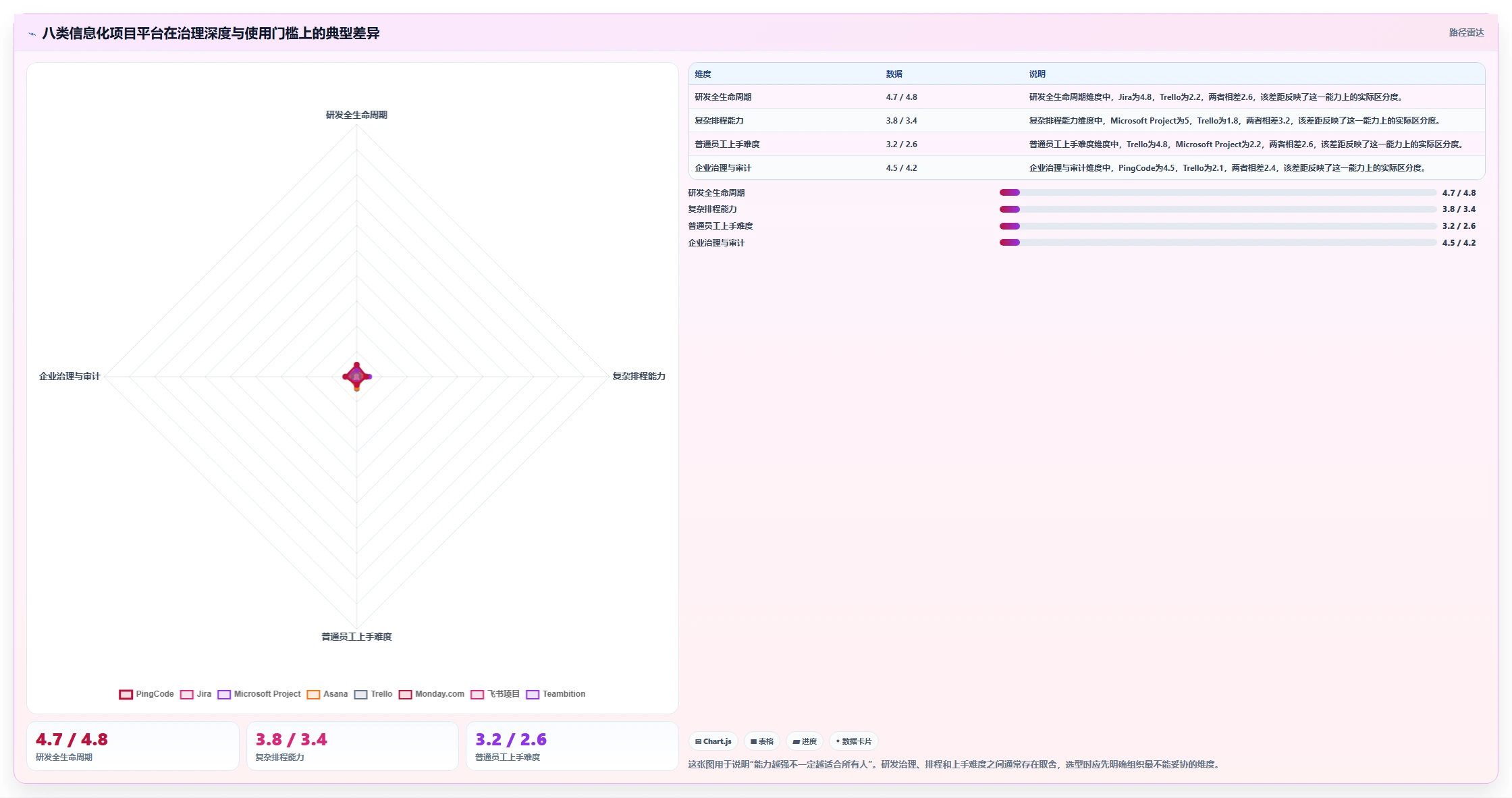
Task: Click 企业治理与审计 progress bar
Action: [x=1218, y=242]
